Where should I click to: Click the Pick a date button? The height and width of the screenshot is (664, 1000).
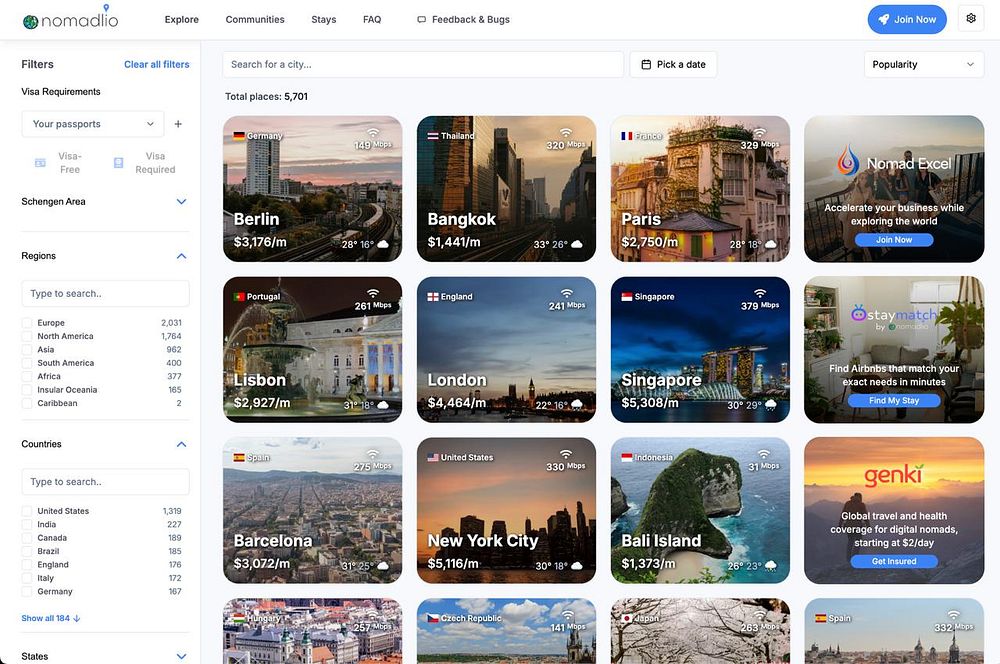click(673, 64)
